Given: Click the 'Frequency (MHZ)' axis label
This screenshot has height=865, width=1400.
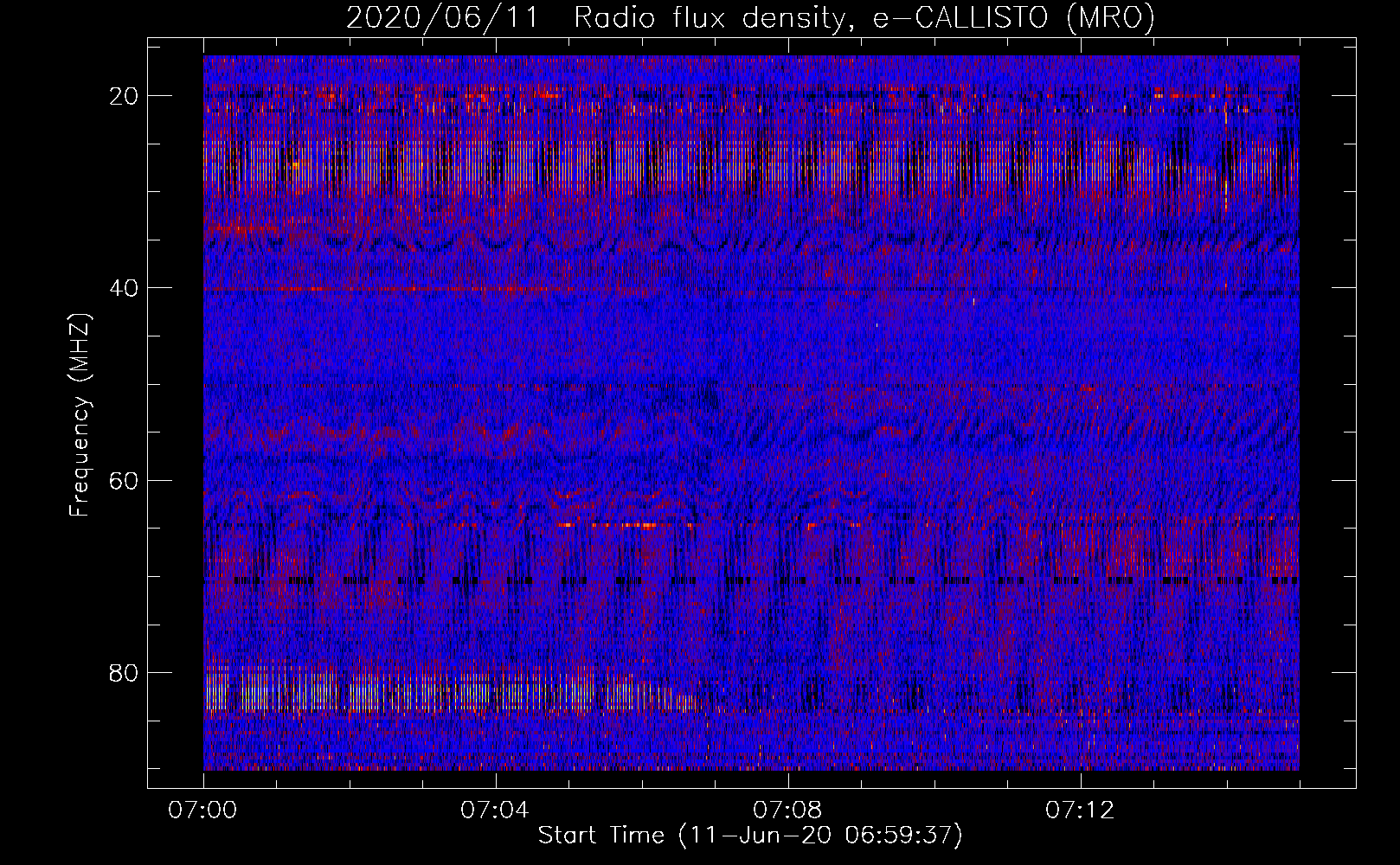Looking at the screenshot, I should pos(80,415).
